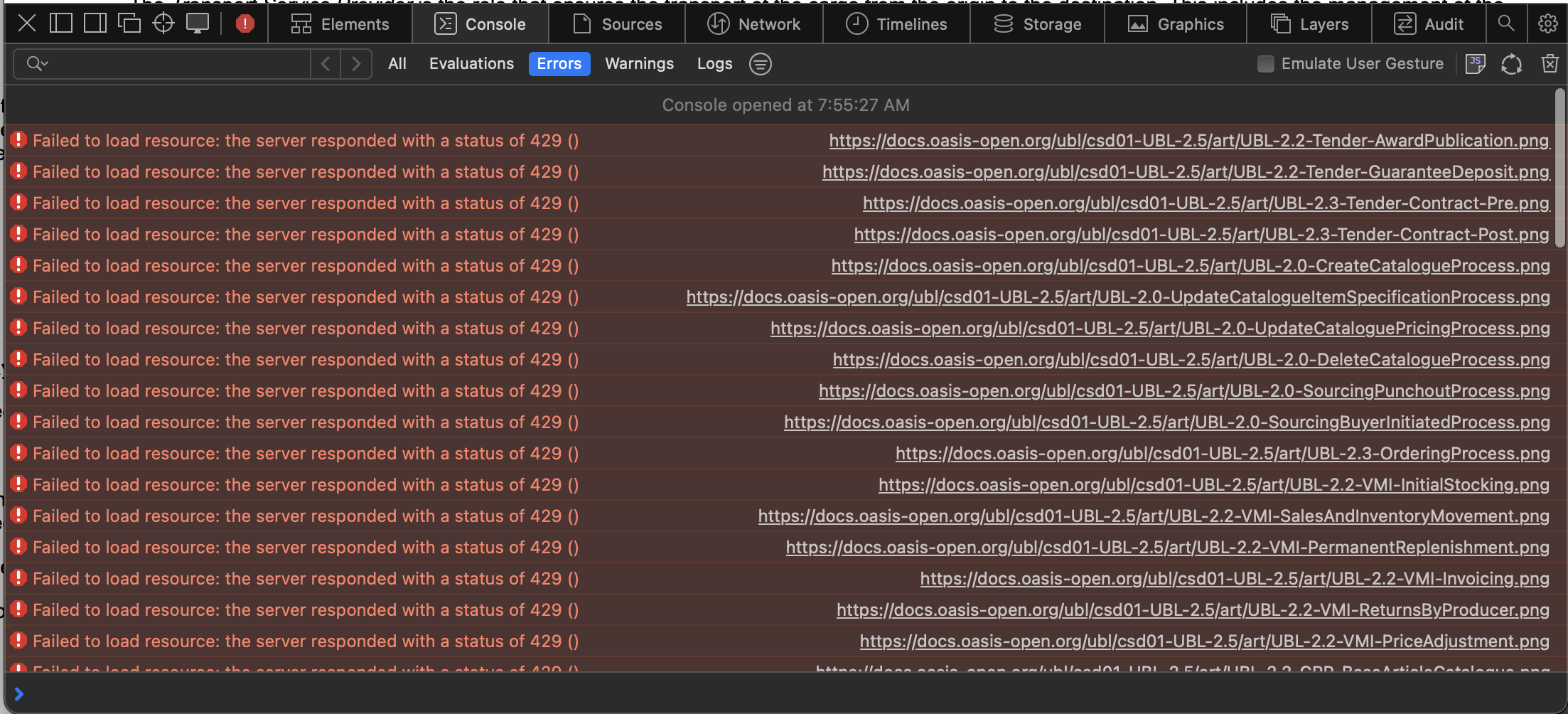This screenshot has height=714, width=1568.
Task: Dock inspector to the left side
Action: pos(61,23)
